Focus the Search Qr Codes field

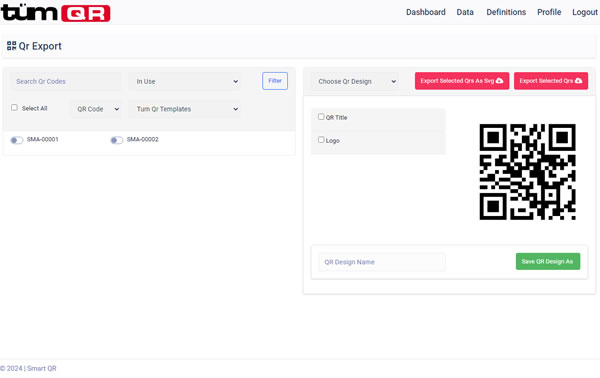click(x=66, y=81)
